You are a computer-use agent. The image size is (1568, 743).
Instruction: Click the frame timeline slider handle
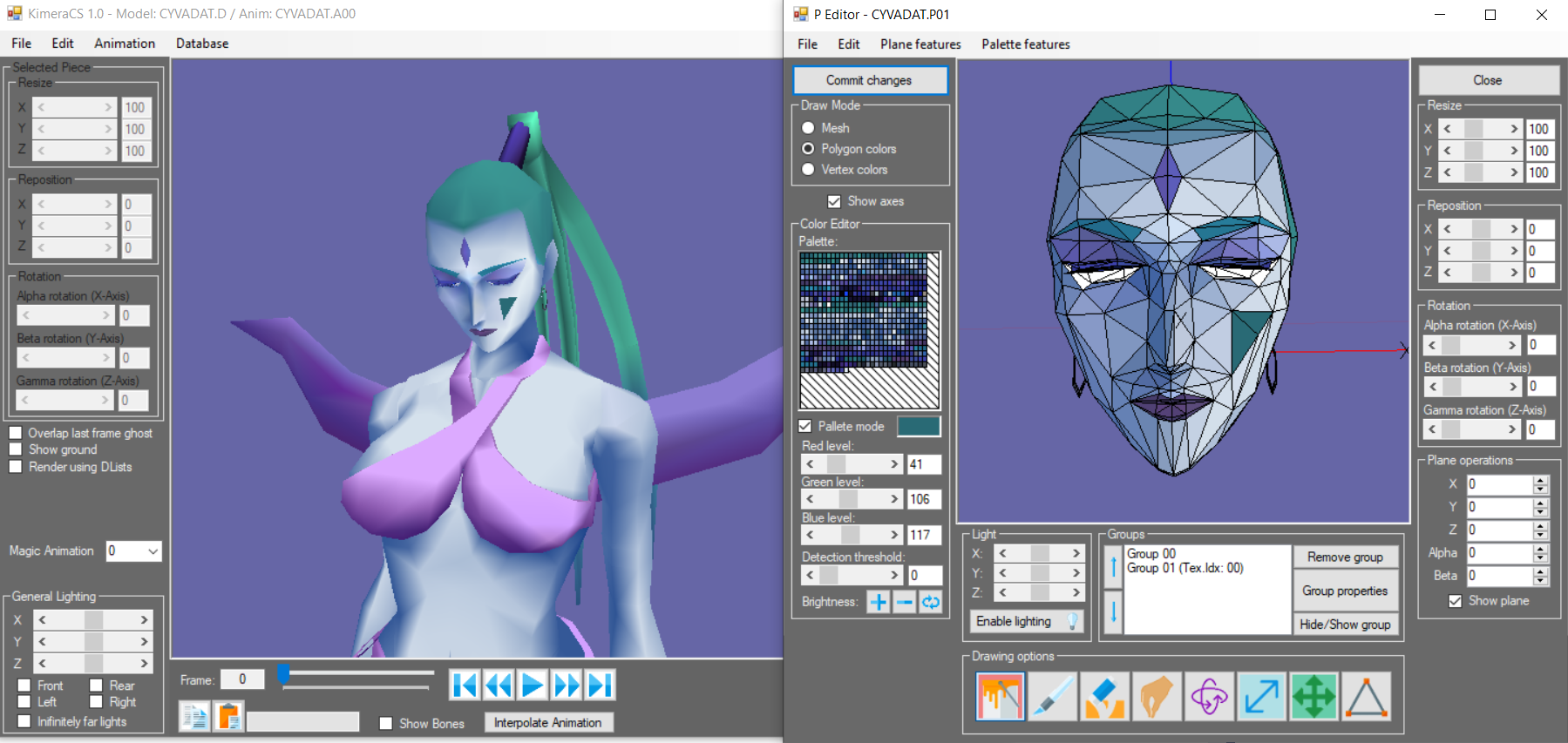(283, 673)
